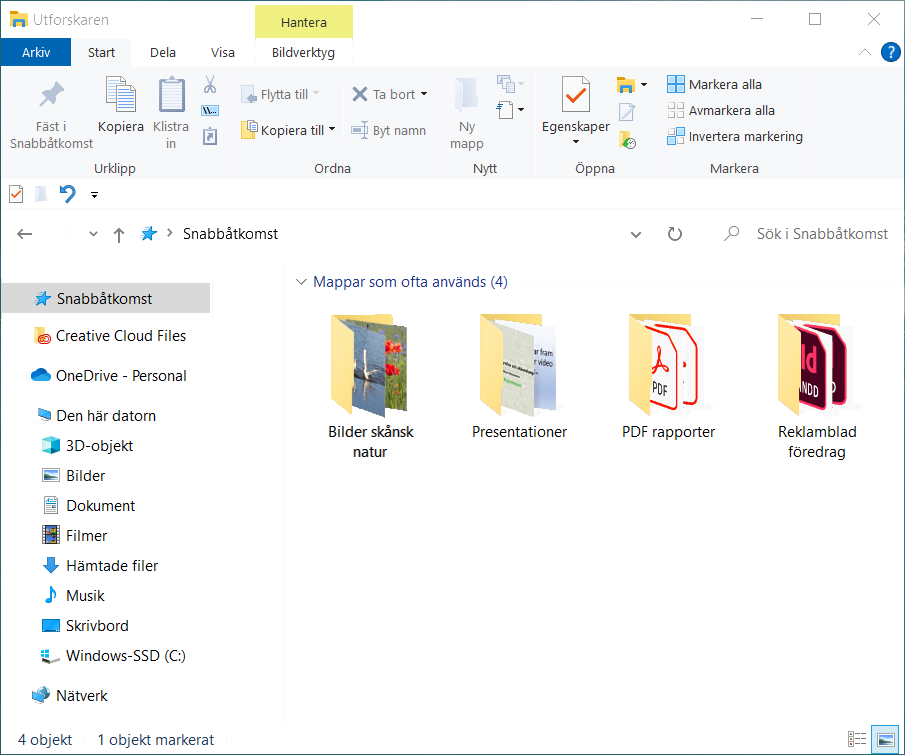This screenshot has width=905, height=755.
Task: Refresh the Snabbåtkomst view
Action: 675,234
